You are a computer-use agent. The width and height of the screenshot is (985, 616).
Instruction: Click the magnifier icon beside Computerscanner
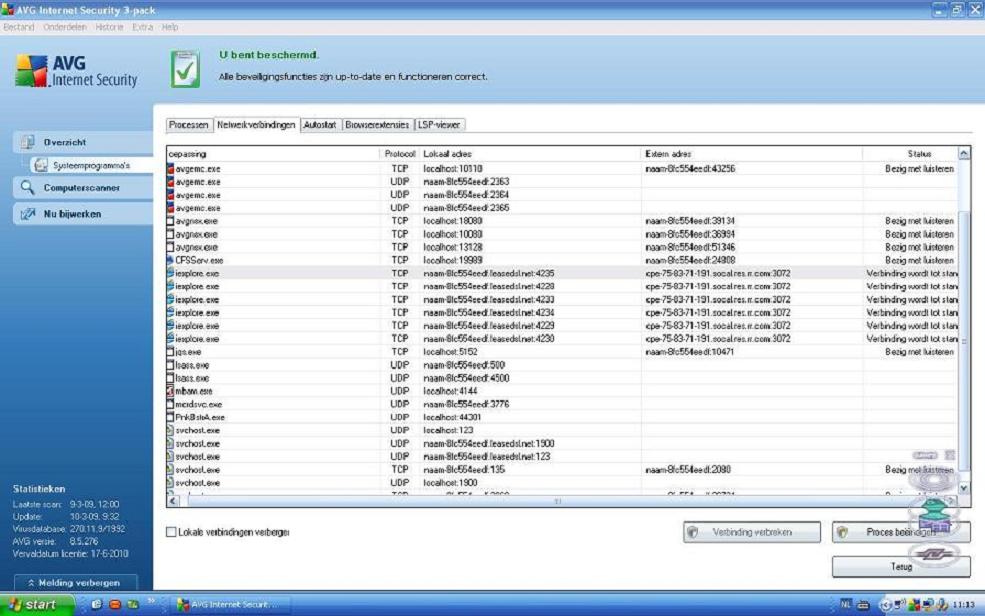point(28,187)
